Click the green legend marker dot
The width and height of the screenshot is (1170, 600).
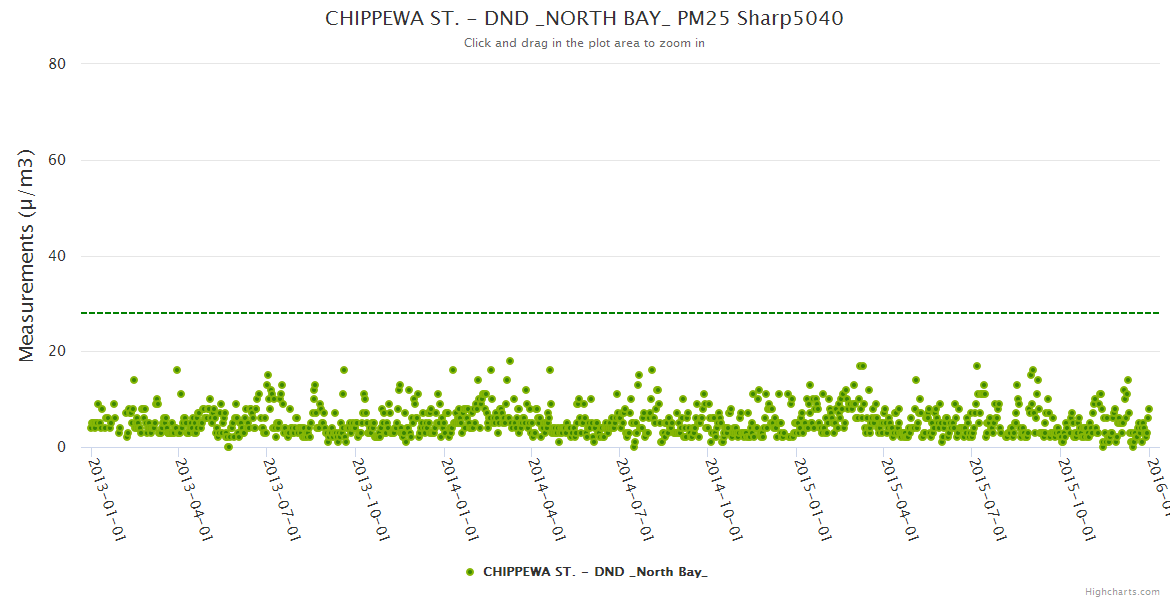(470, 572)
